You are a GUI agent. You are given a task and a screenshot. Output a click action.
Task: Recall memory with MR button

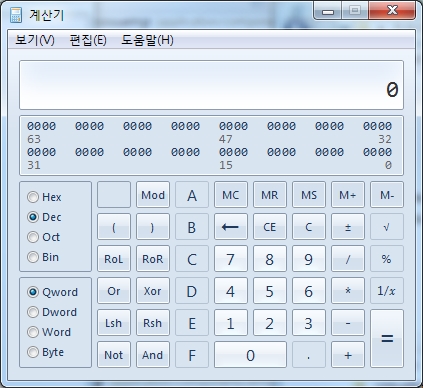pos(270,195)
